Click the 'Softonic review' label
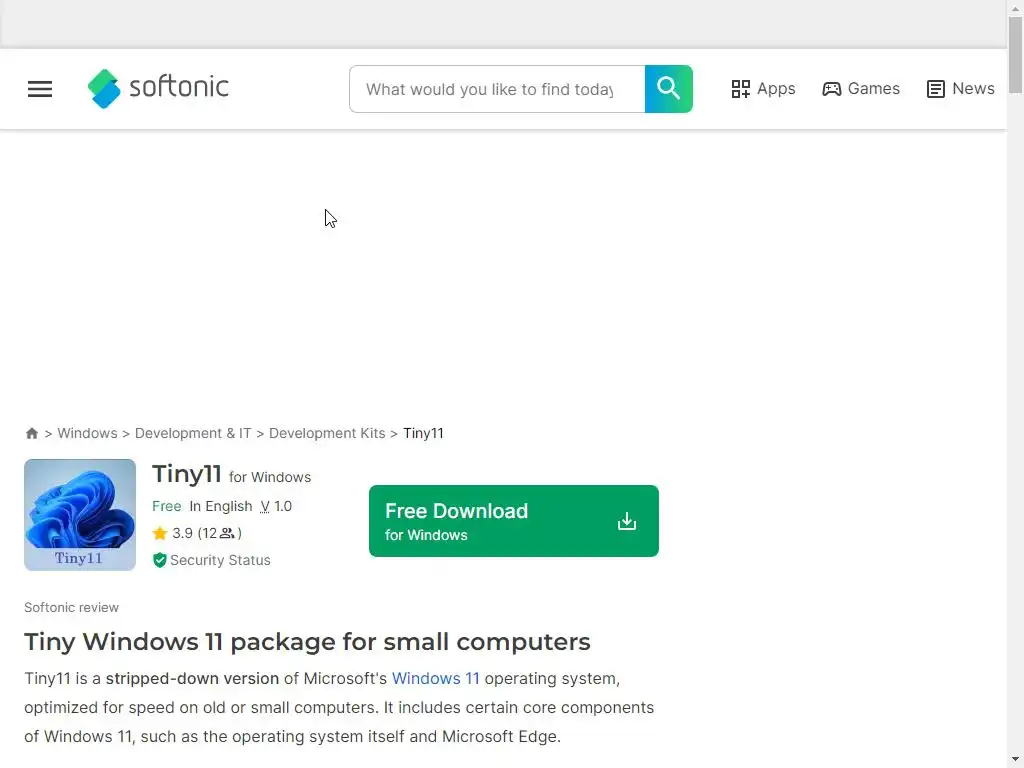 click(x=71, y=607)
